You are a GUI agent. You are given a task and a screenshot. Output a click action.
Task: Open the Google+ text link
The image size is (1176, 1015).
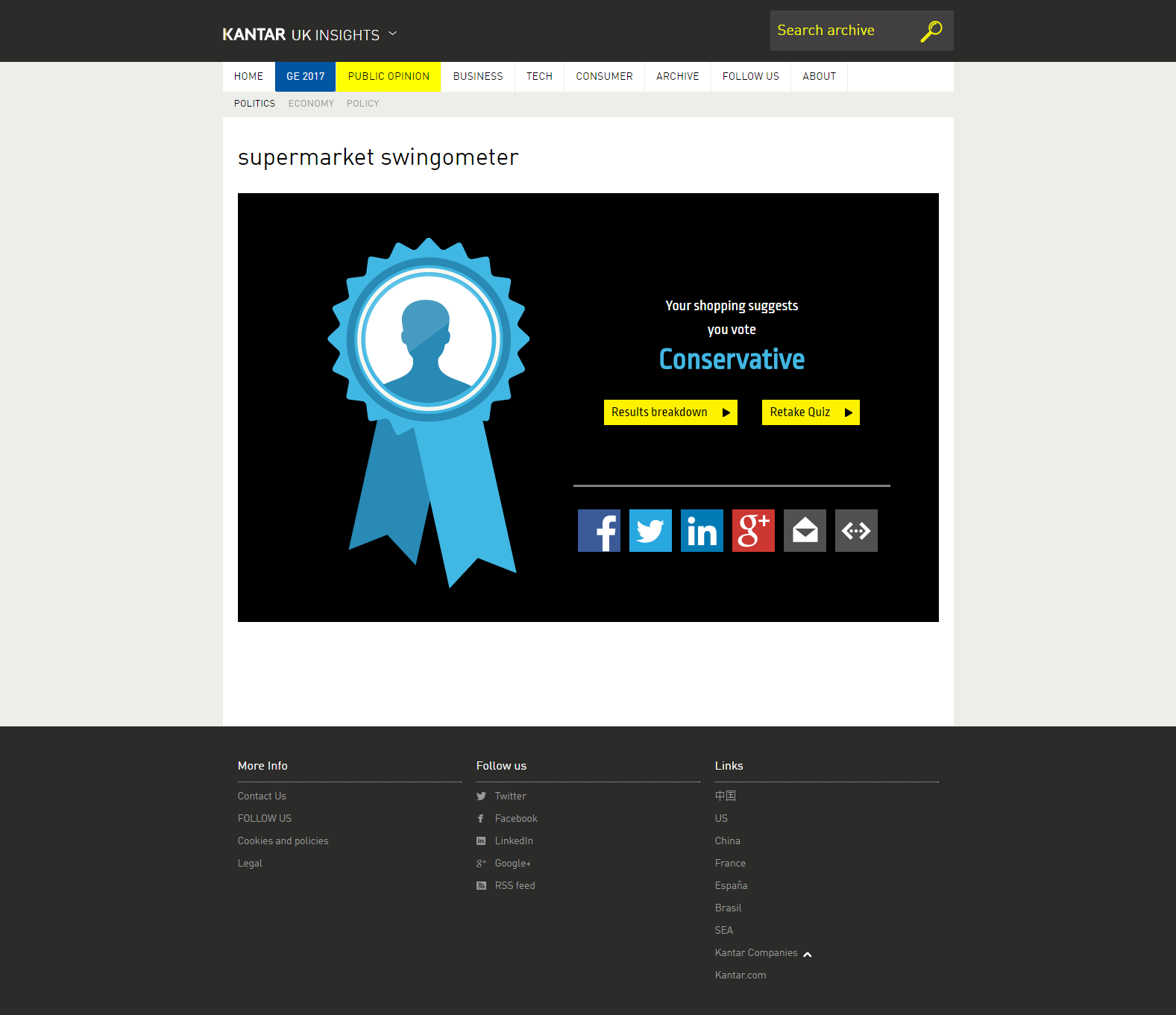pyautogui.click(x=513, y=864)
